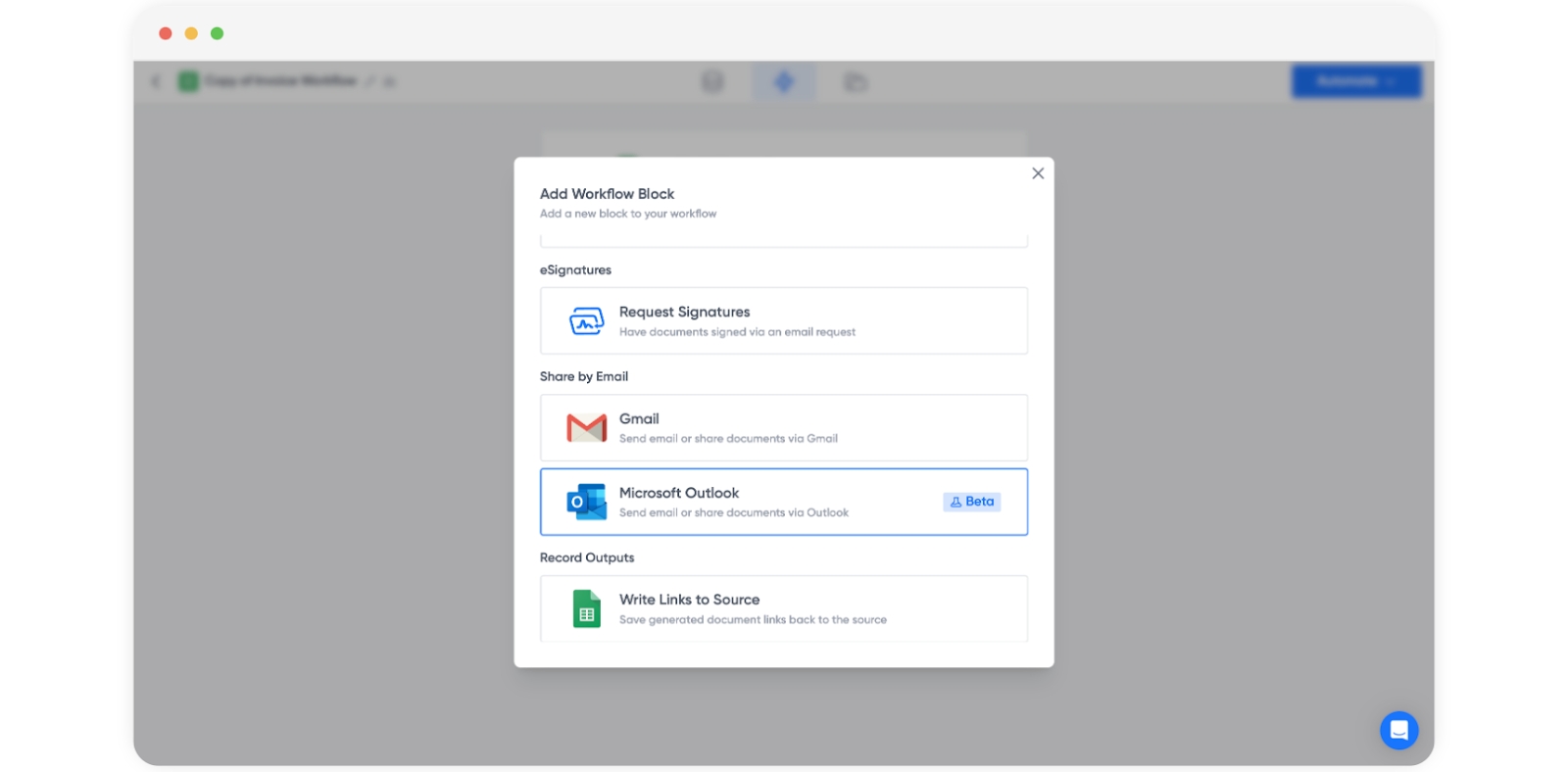The image size is (1568, 772).
Task: Click the green Google Sheets icon in dialog
Action: point(586,608)
